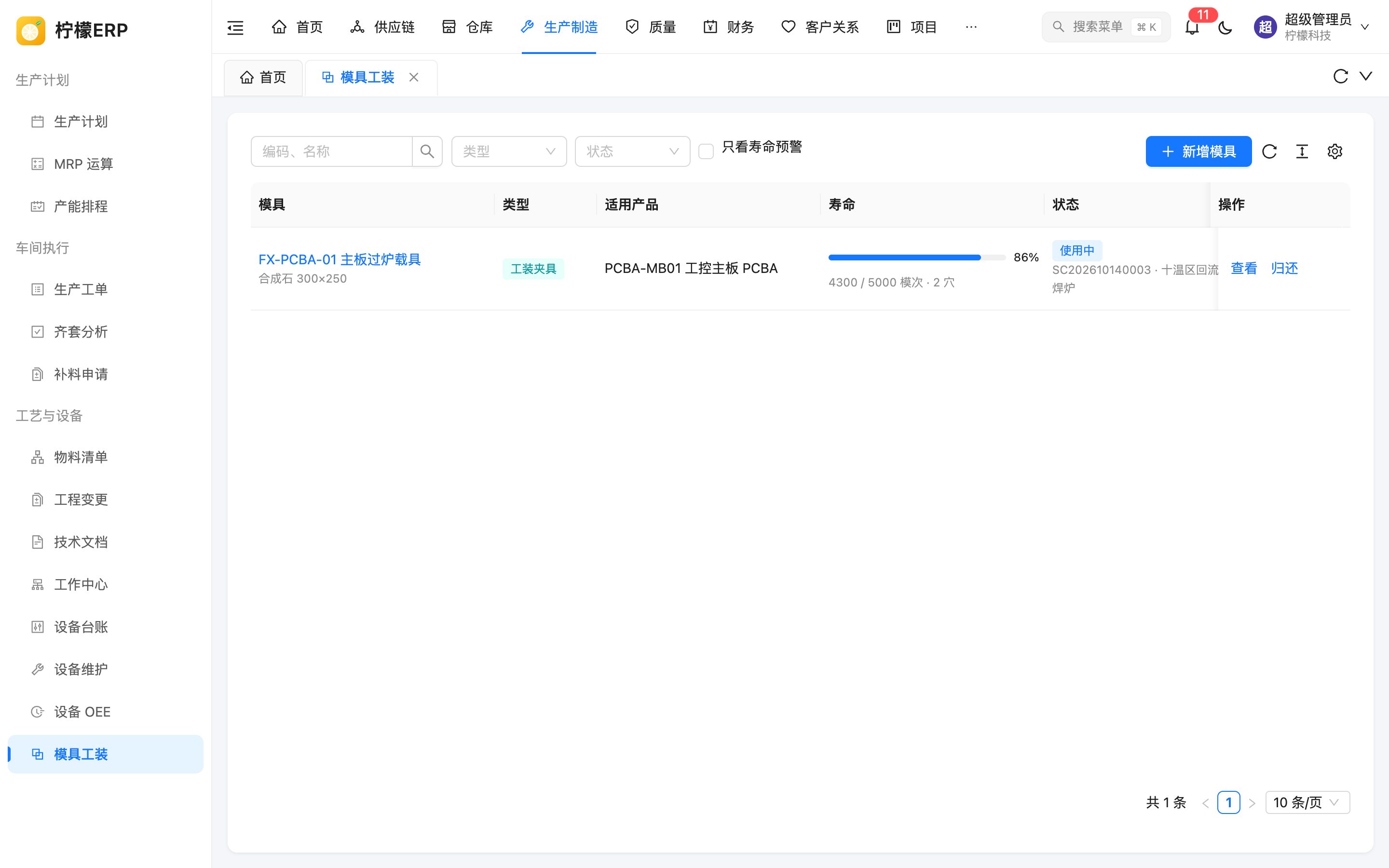The width and height of the screenshot is (1389, 868).
Task: Click 归还 for FX-PCBA-01
Action: click(1284, 268)
